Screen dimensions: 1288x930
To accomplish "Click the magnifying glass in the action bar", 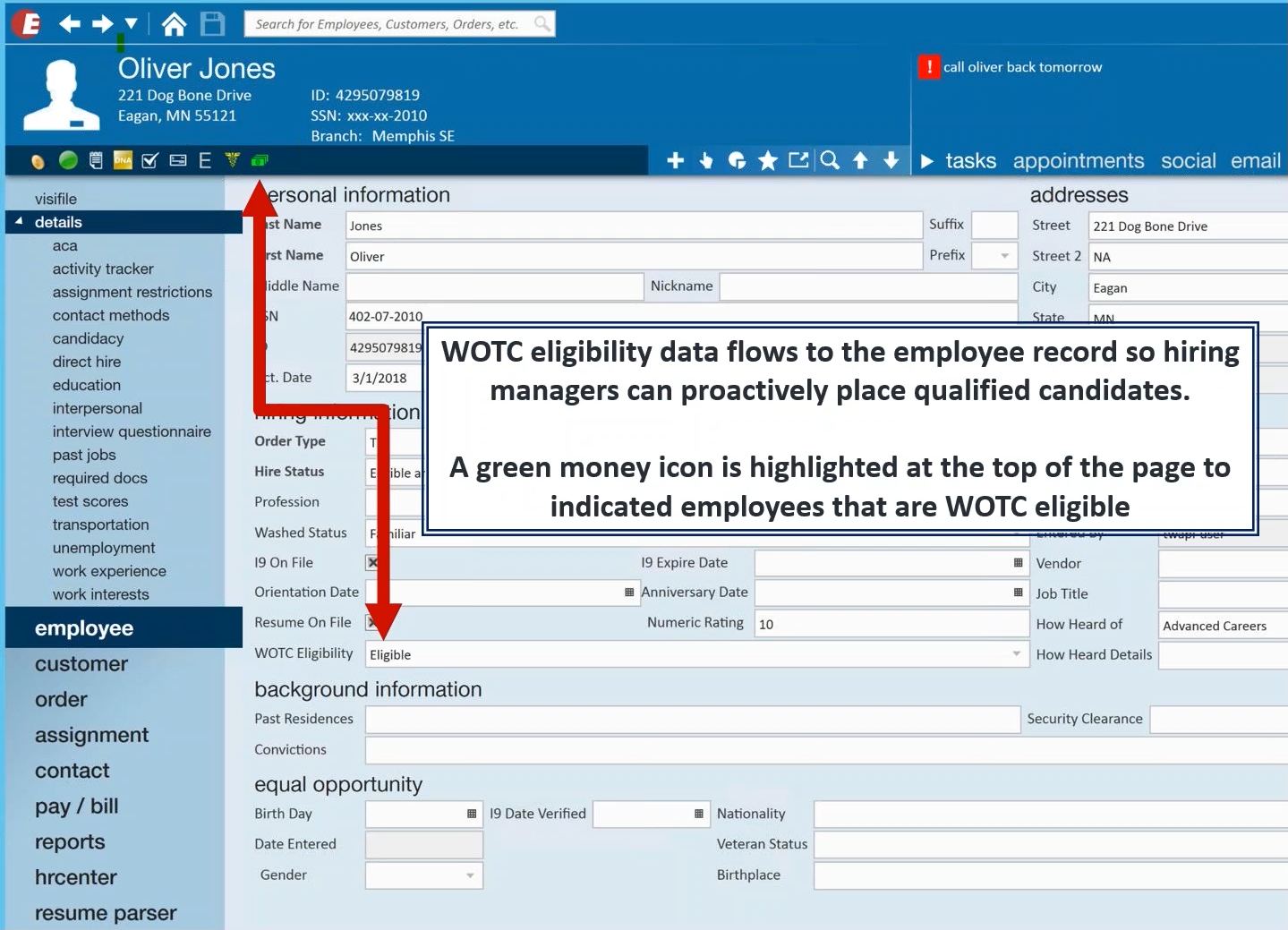I will point(830,160).
